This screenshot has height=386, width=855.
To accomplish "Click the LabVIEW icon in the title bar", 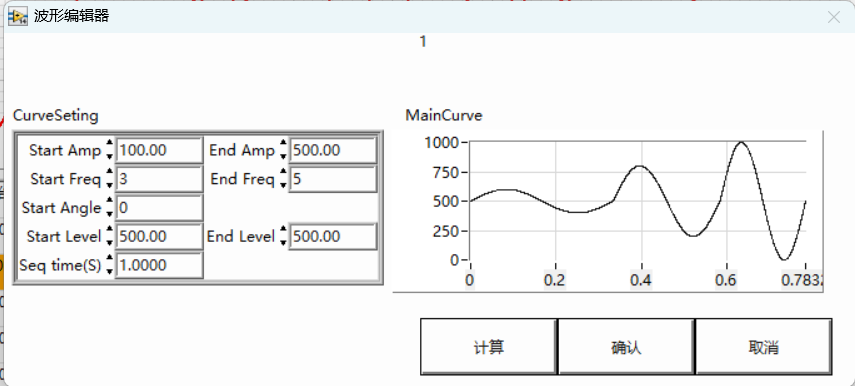I will click(x=17, y=17).
